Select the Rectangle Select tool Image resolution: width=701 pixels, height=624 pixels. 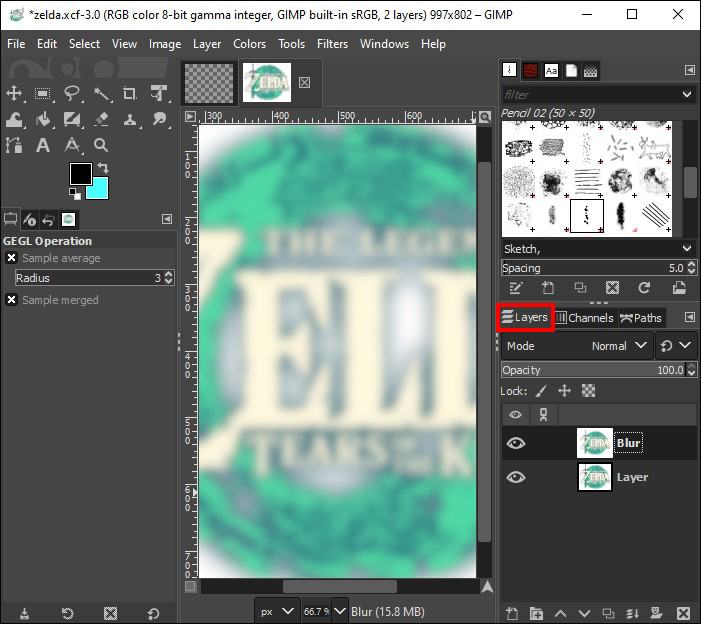pos(43,93)
